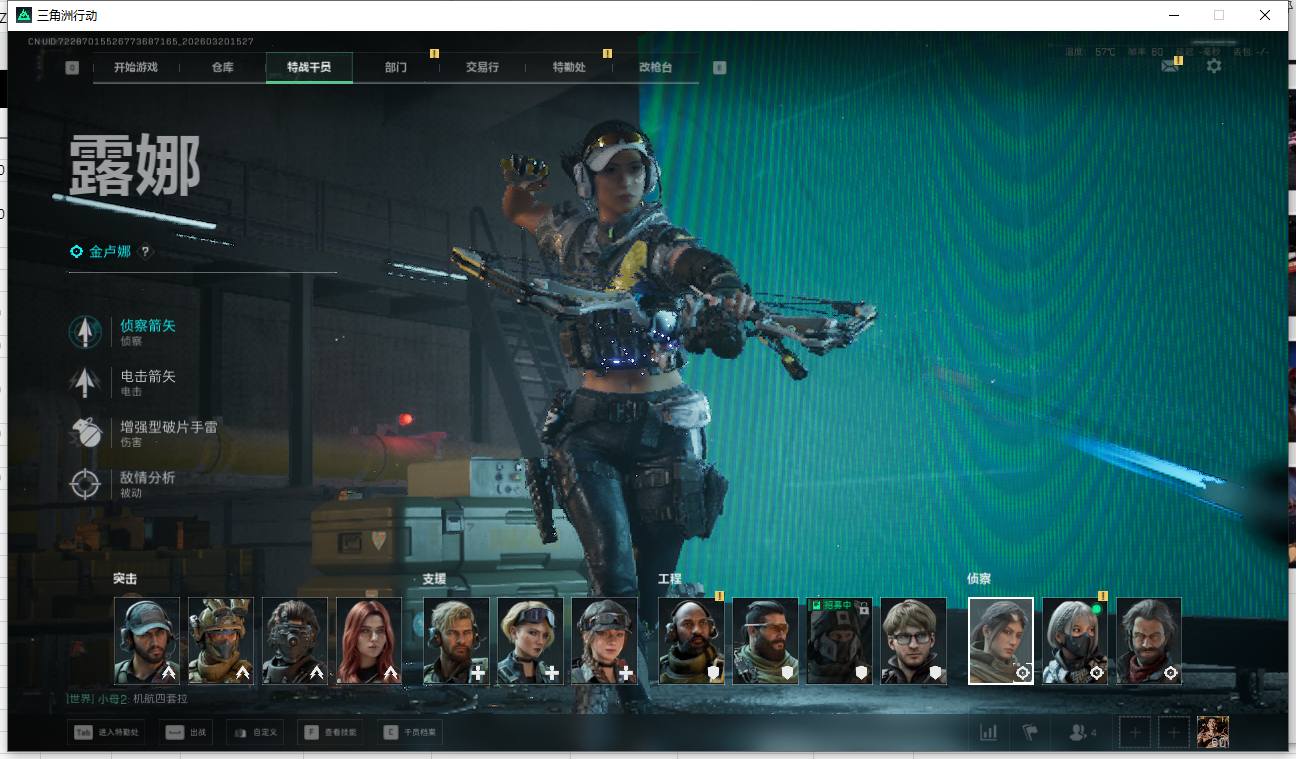Pick the blond bearded 支援 operator
This screenshot has height=759, width=1296.
pyautogui.click(x=457, y=641)
